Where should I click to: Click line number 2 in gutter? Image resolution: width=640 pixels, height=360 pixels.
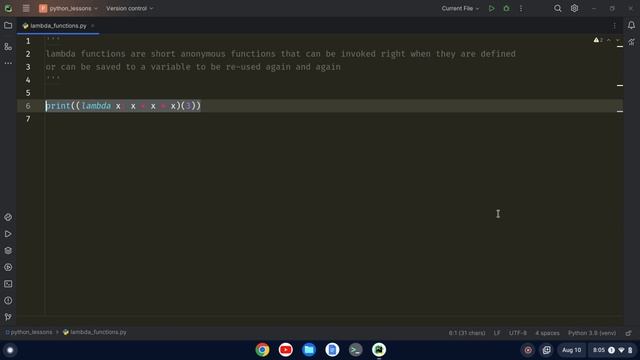click(x=28, y=54)
